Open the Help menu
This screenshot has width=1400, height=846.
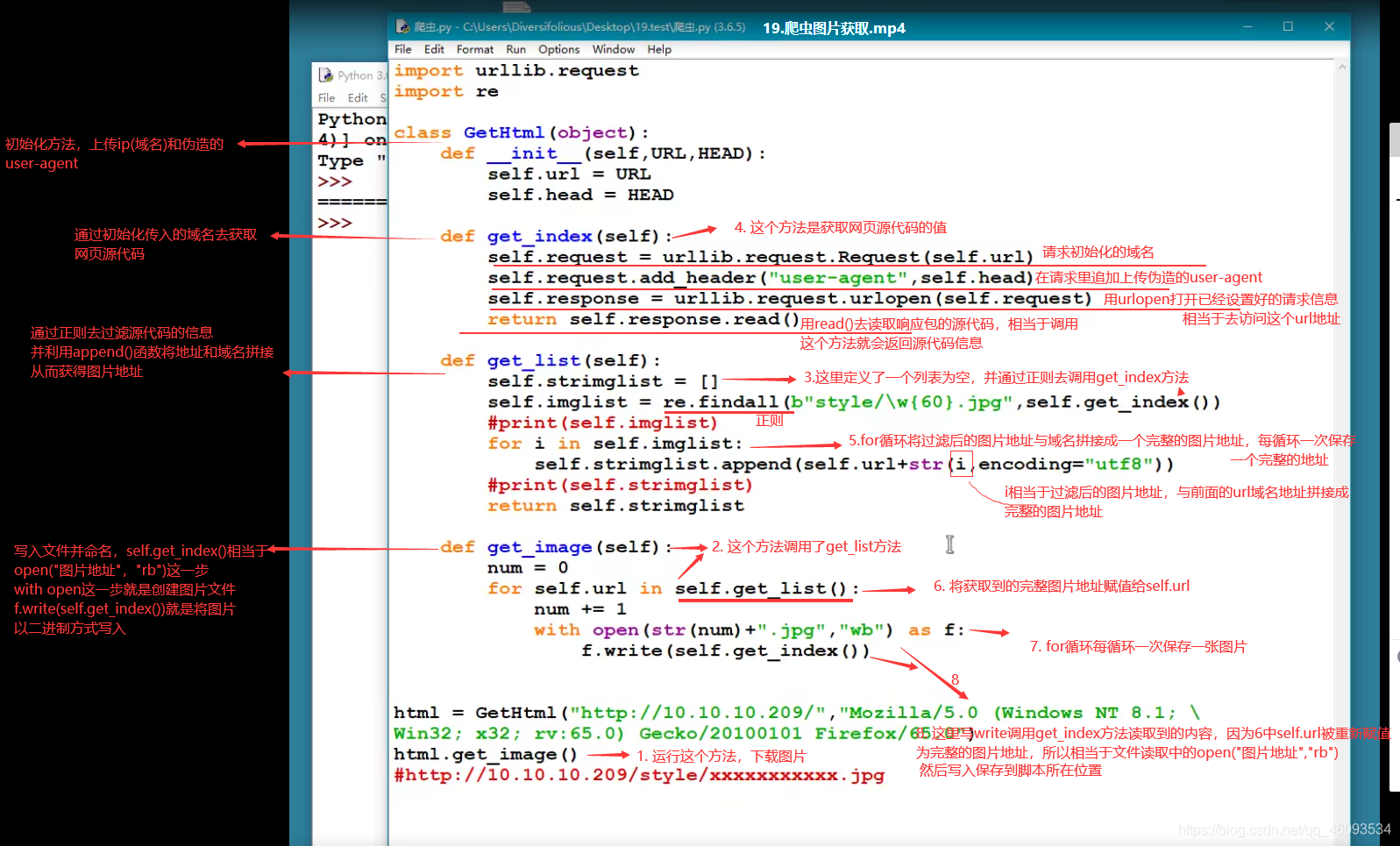(x=659, y=49)
